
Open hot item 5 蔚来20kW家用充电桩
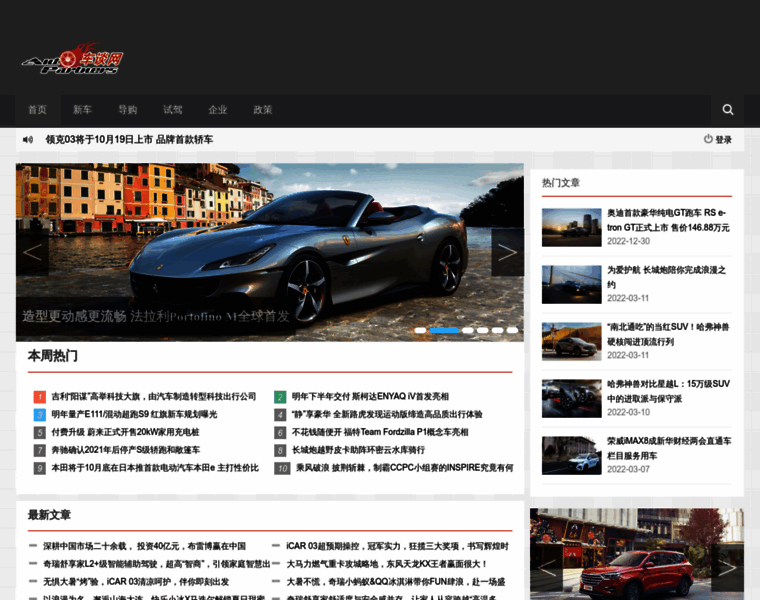[126, 432]
